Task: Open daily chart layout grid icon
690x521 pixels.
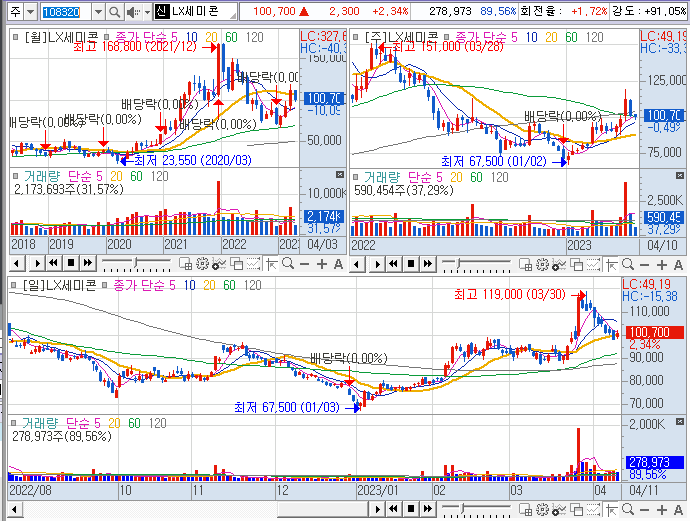Action: pyautogui.click(x=525, y=510)
